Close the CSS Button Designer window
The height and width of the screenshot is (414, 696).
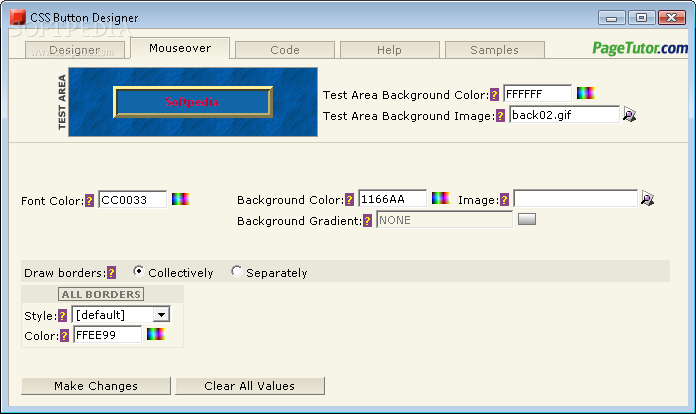[x=672, y=18]
